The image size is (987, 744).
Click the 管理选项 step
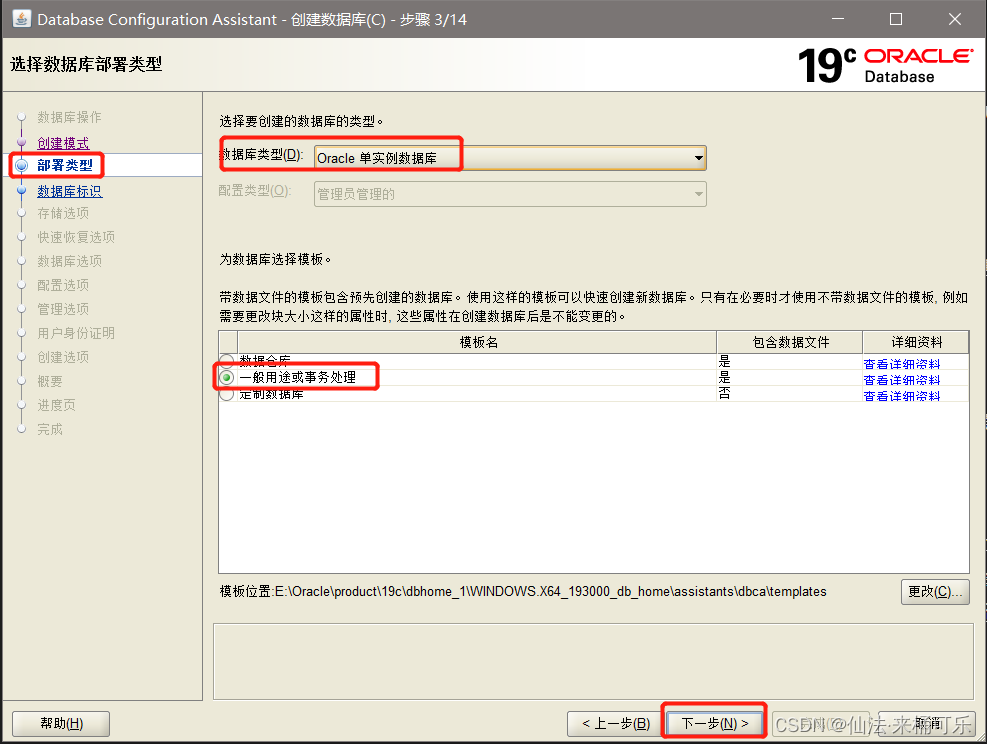click(63, 309)
